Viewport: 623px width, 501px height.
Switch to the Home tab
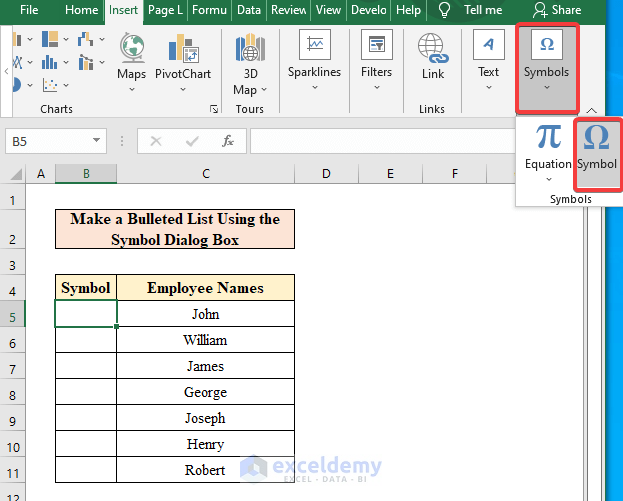coord(81,10)
